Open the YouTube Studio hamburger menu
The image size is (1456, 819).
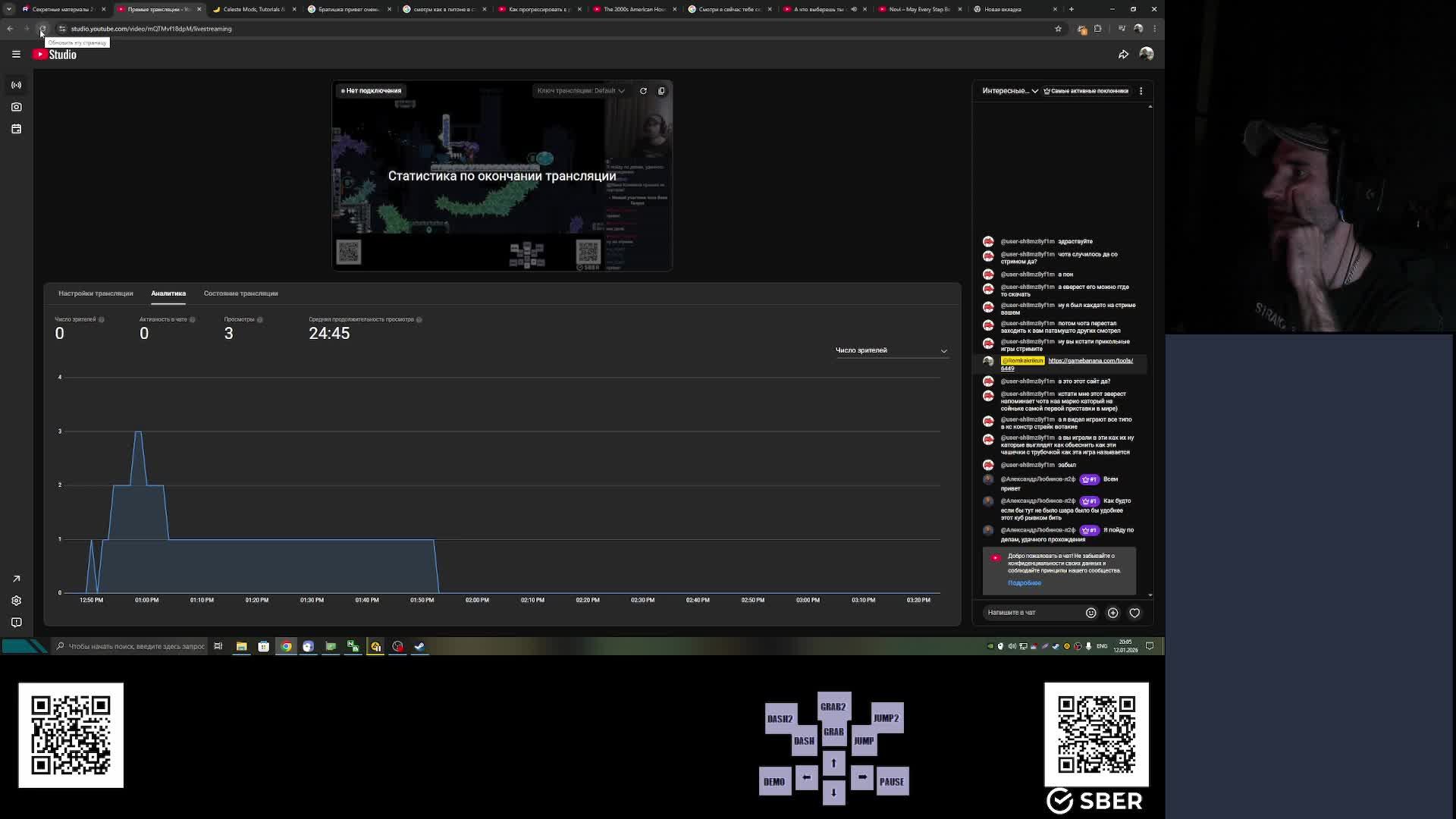pos(16,54)
